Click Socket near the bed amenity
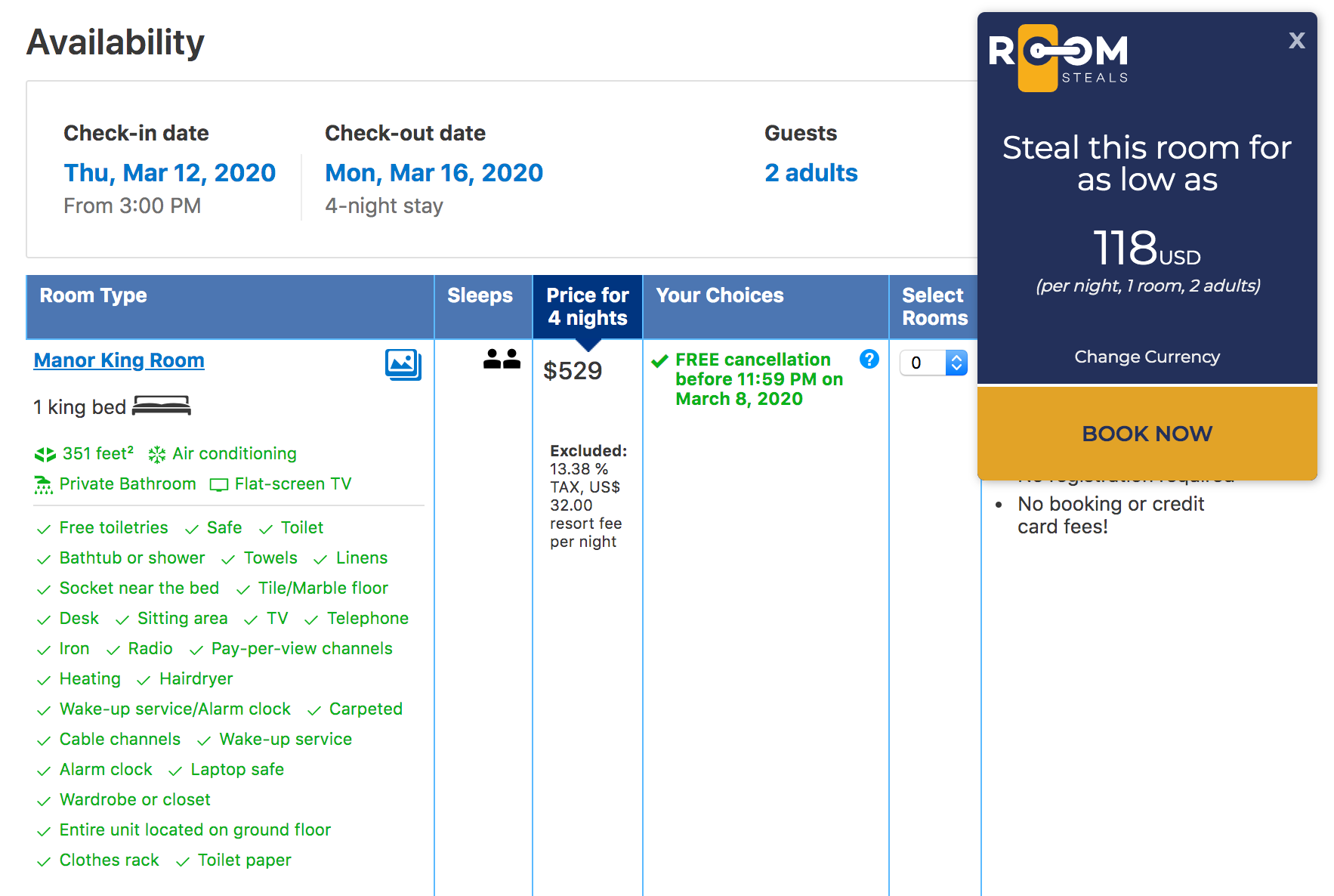The image size is (1334, 896). coord(139,588)
